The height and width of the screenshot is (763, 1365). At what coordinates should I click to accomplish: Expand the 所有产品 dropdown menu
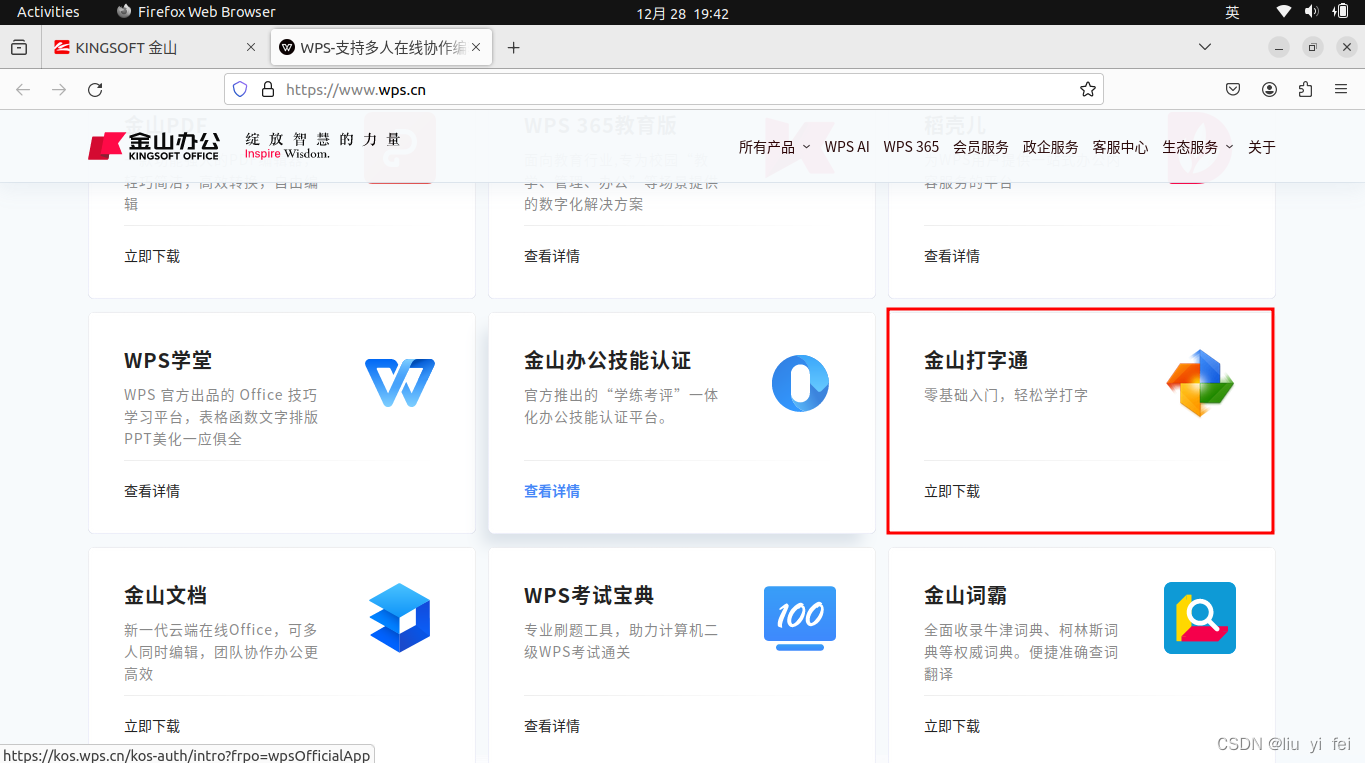(x=774, y=147)
